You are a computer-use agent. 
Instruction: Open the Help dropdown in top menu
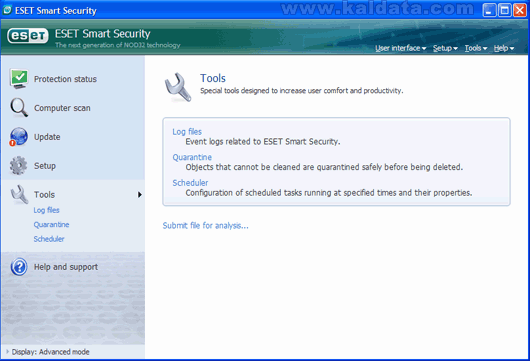[504, 48]
